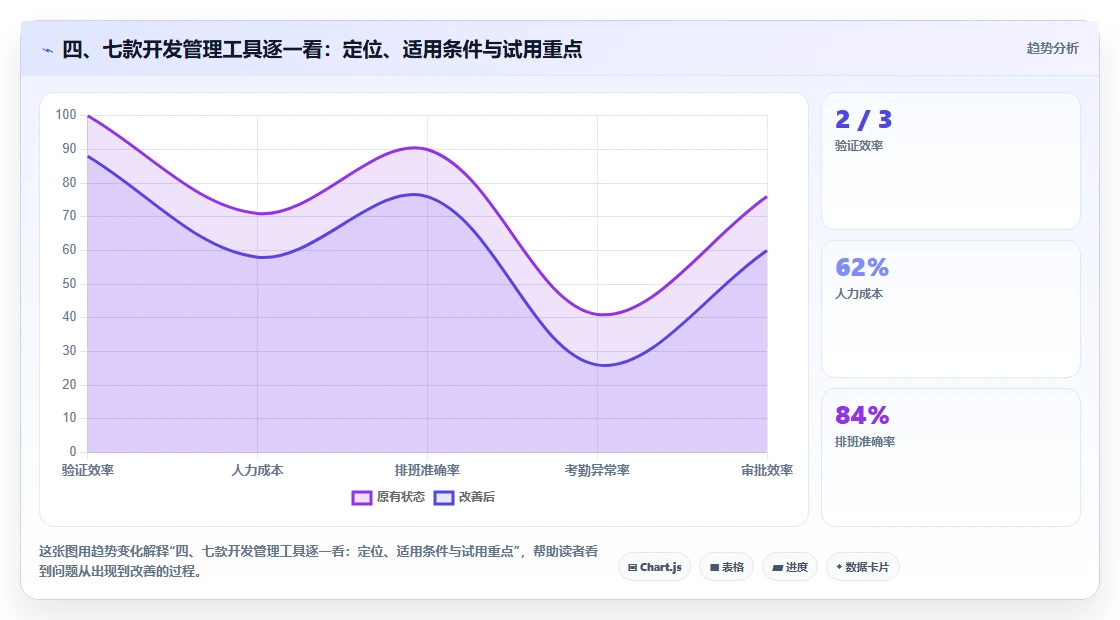Click the 考勤异常率 x-axis label
Screen dimensions: 1120x620
coord(597,470)
